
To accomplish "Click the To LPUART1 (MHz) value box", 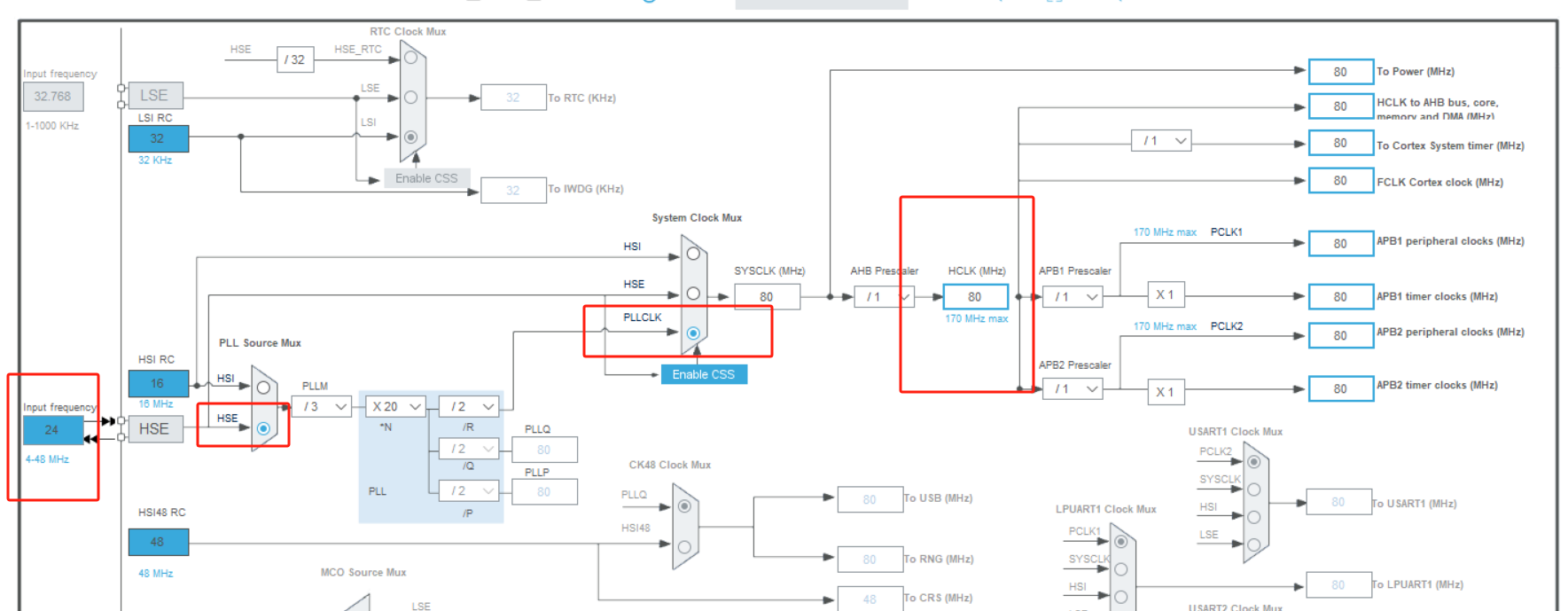I will point(1338,585).
